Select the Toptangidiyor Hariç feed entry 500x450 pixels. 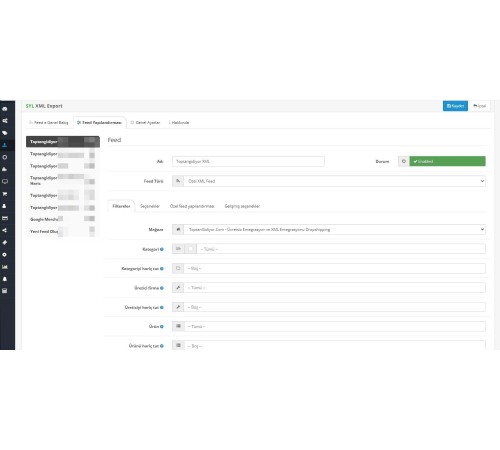point(63,180)
